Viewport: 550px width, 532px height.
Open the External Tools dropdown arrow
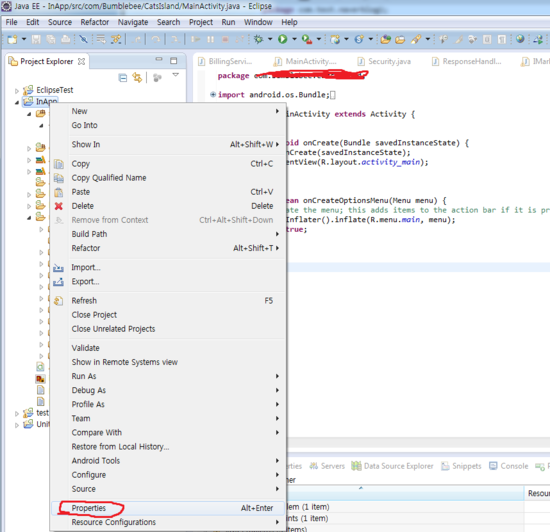pos(319,39)
